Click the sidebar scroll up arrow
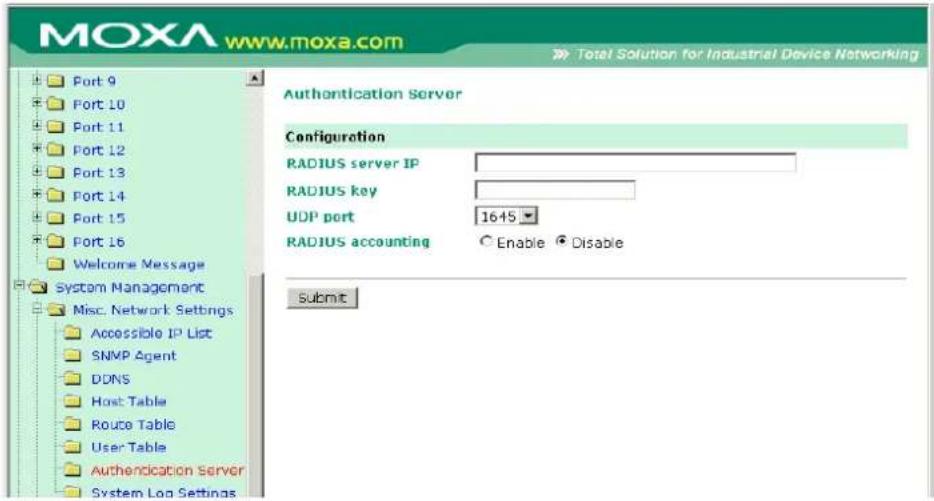Image resolution: width=934 pixels, height=501 pixels. [x=255, y=78]
